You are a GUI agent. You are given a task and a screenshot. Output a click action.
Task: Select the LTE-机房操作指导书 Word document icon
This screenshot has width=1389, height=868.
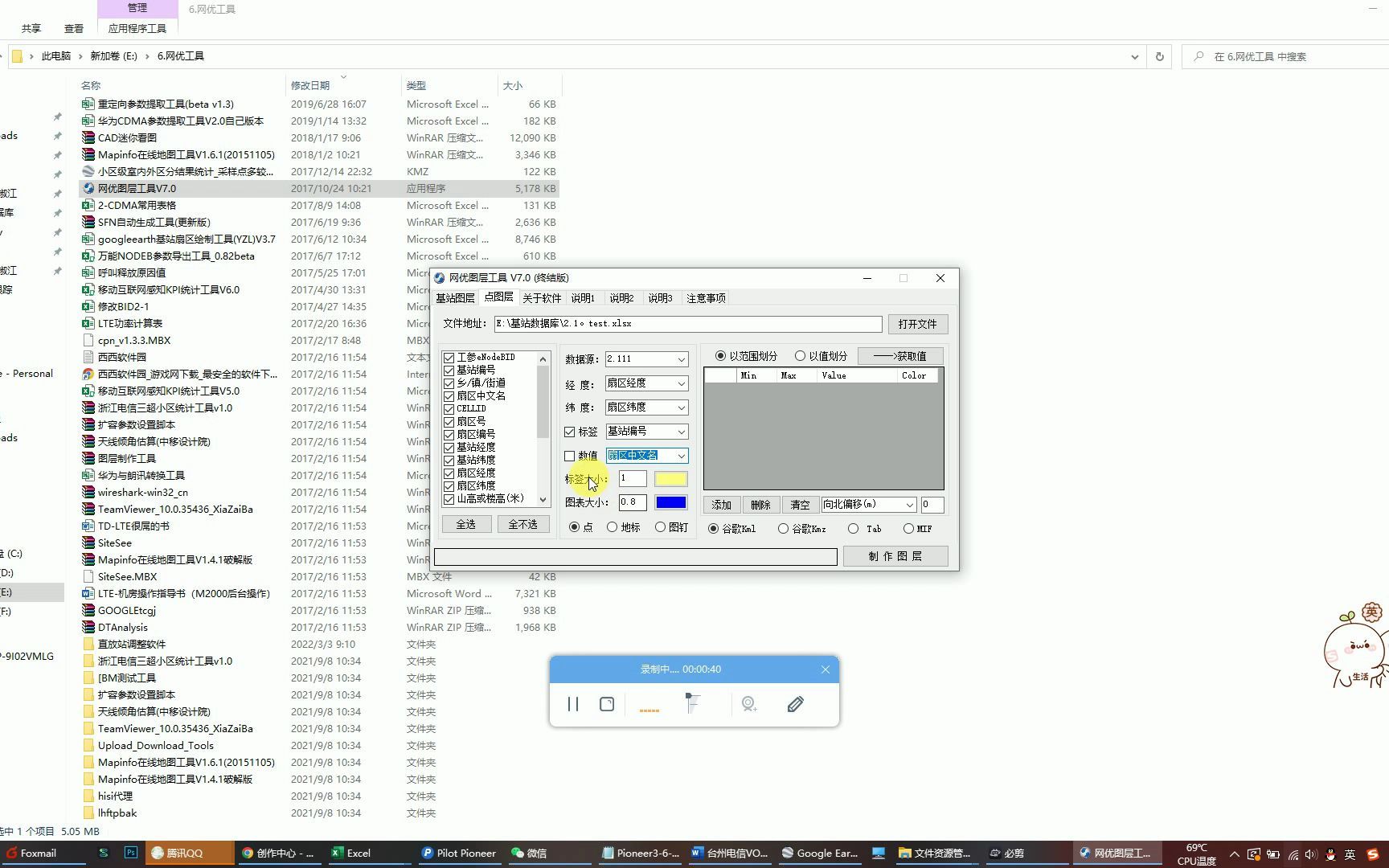(x=88, y=593)
